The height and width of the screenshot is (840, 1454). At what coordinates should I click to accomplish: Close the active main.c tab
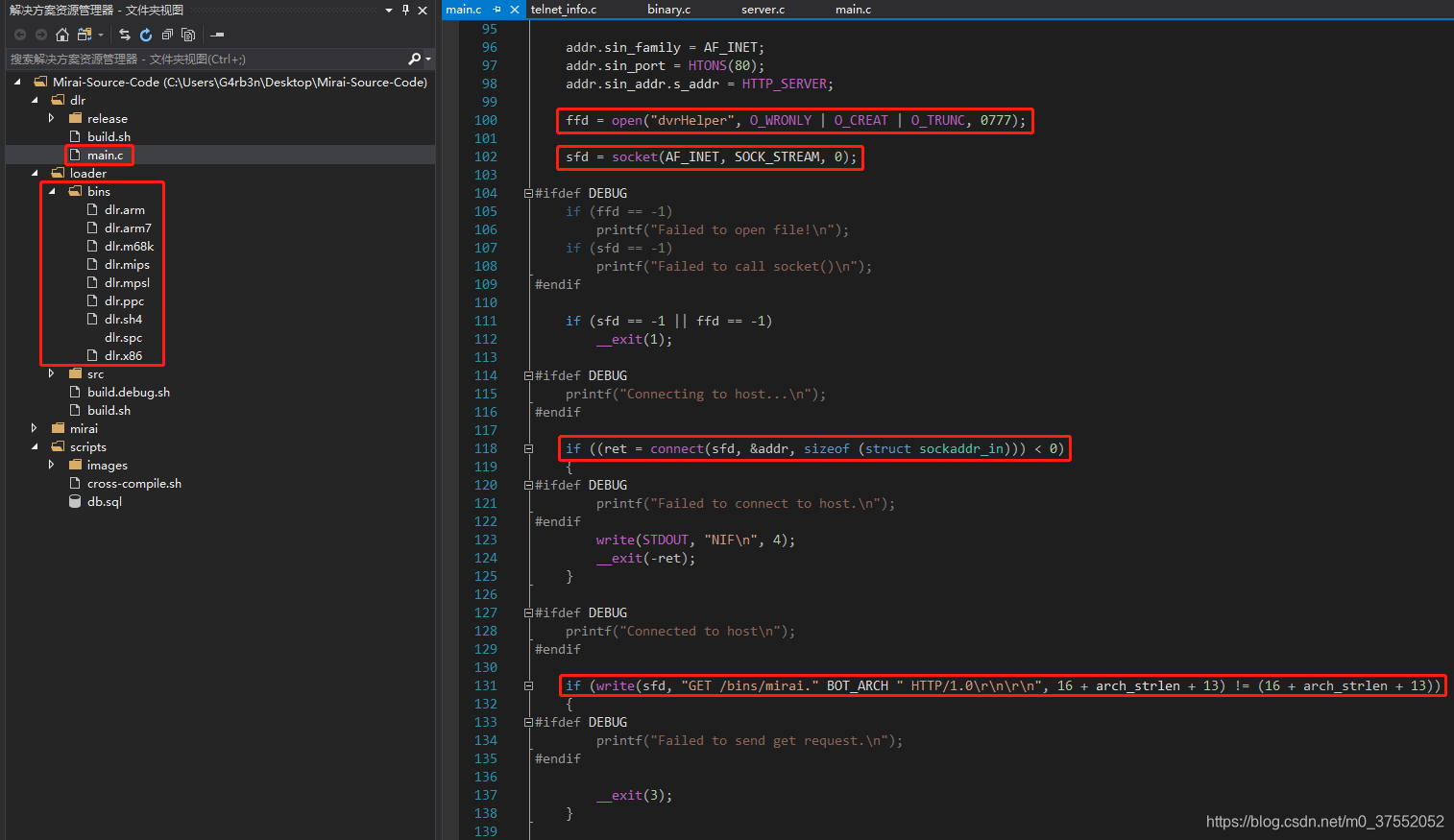pyautogui.click(x=515, y=10)
